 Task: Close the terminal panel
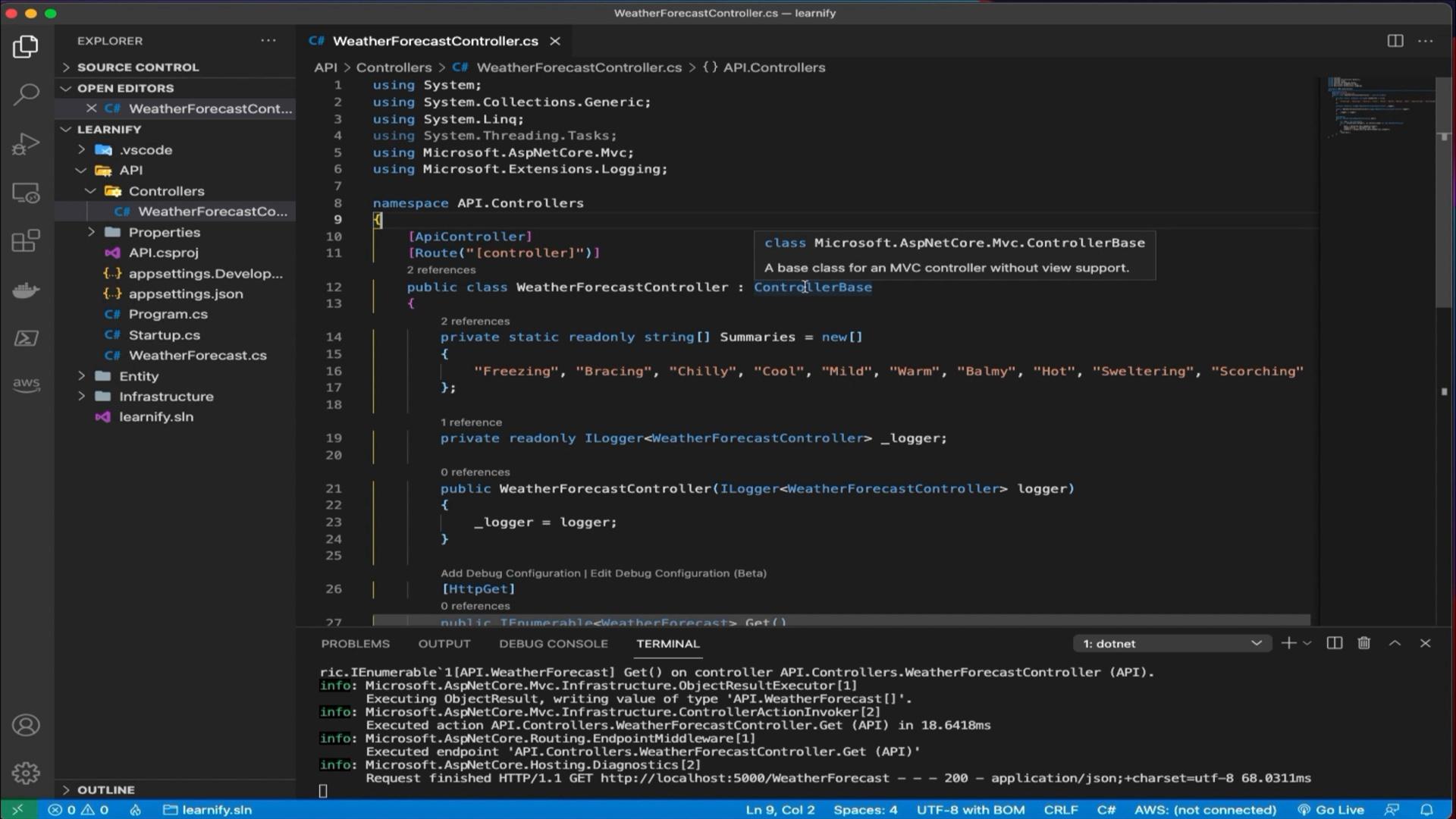pyautogui.click(x=1426, y=643)
